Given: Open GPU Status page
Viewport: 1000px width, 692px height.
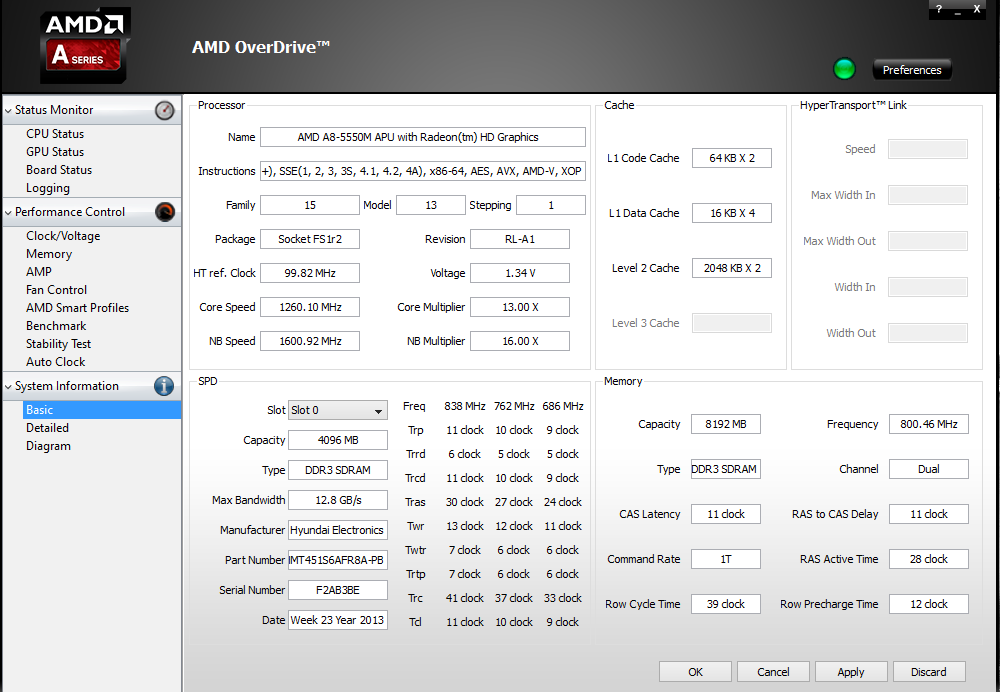Looking at the screenshot, I should 55,152.
